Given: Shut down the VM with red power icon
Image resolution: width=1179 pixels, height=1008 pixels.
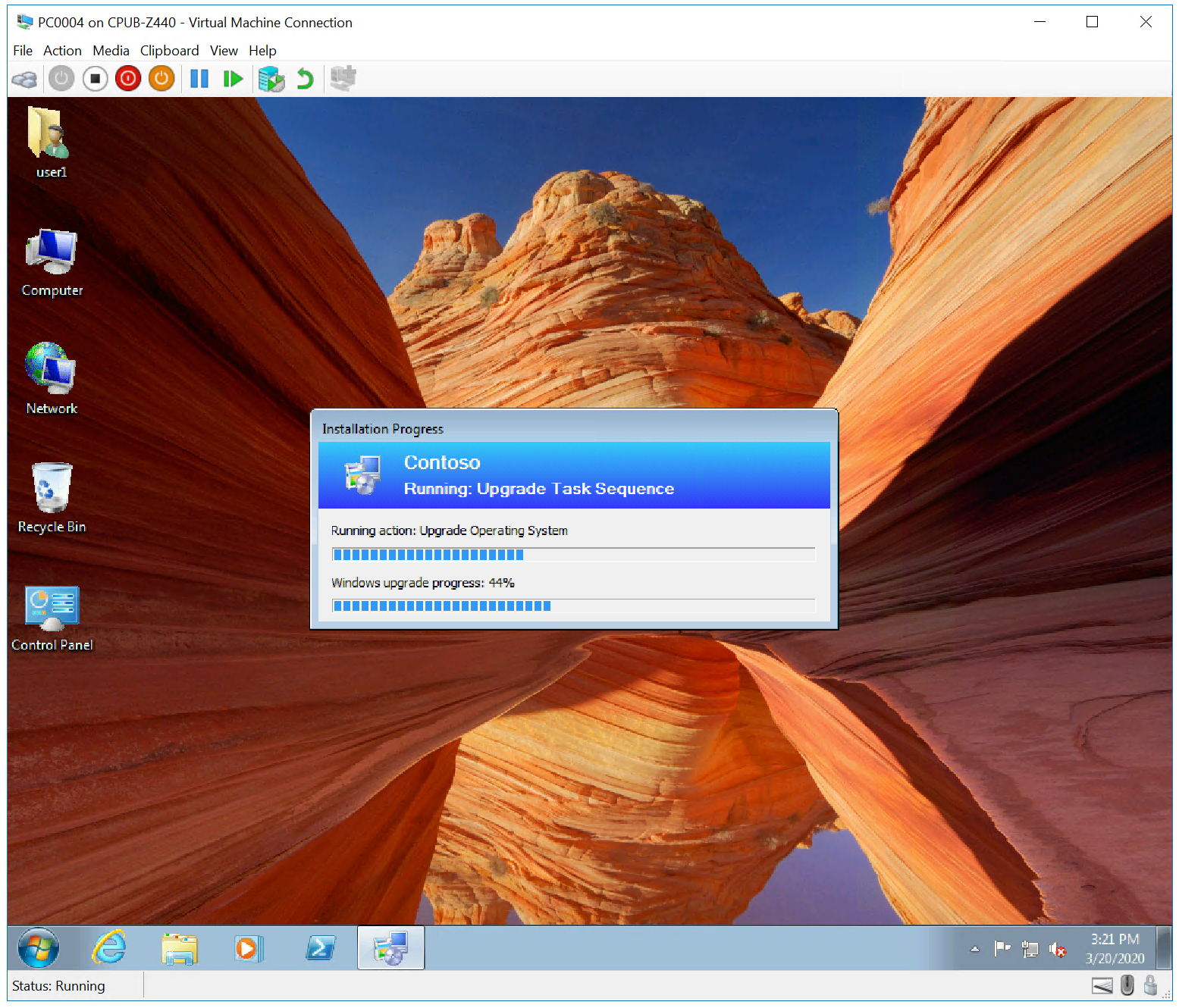Looking at the screenshot, I should [x=127, y=78].
